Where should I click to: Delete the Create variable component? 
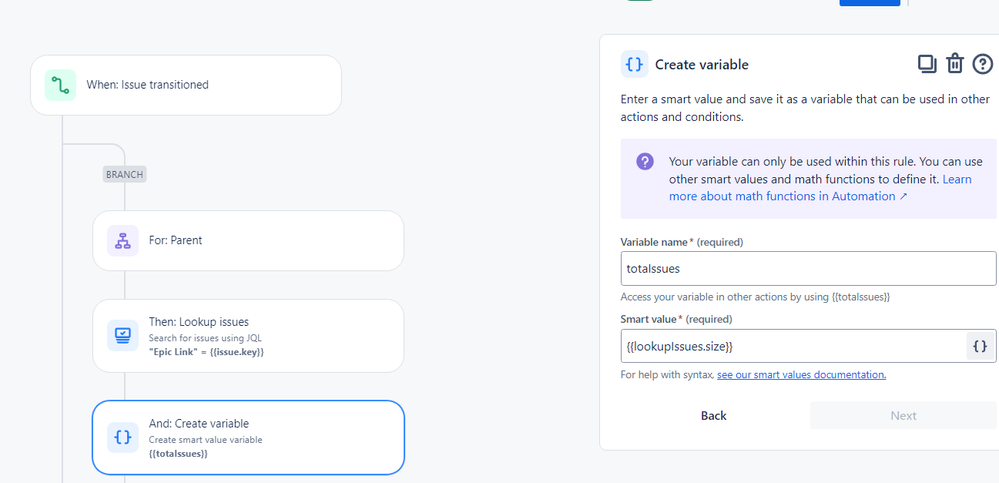point(954,64)
